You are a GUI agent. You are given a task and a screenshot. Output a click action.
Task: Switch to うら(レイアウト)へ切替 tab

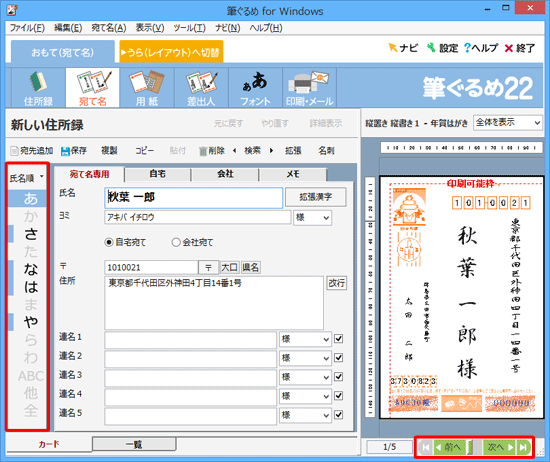coord(171,52)
